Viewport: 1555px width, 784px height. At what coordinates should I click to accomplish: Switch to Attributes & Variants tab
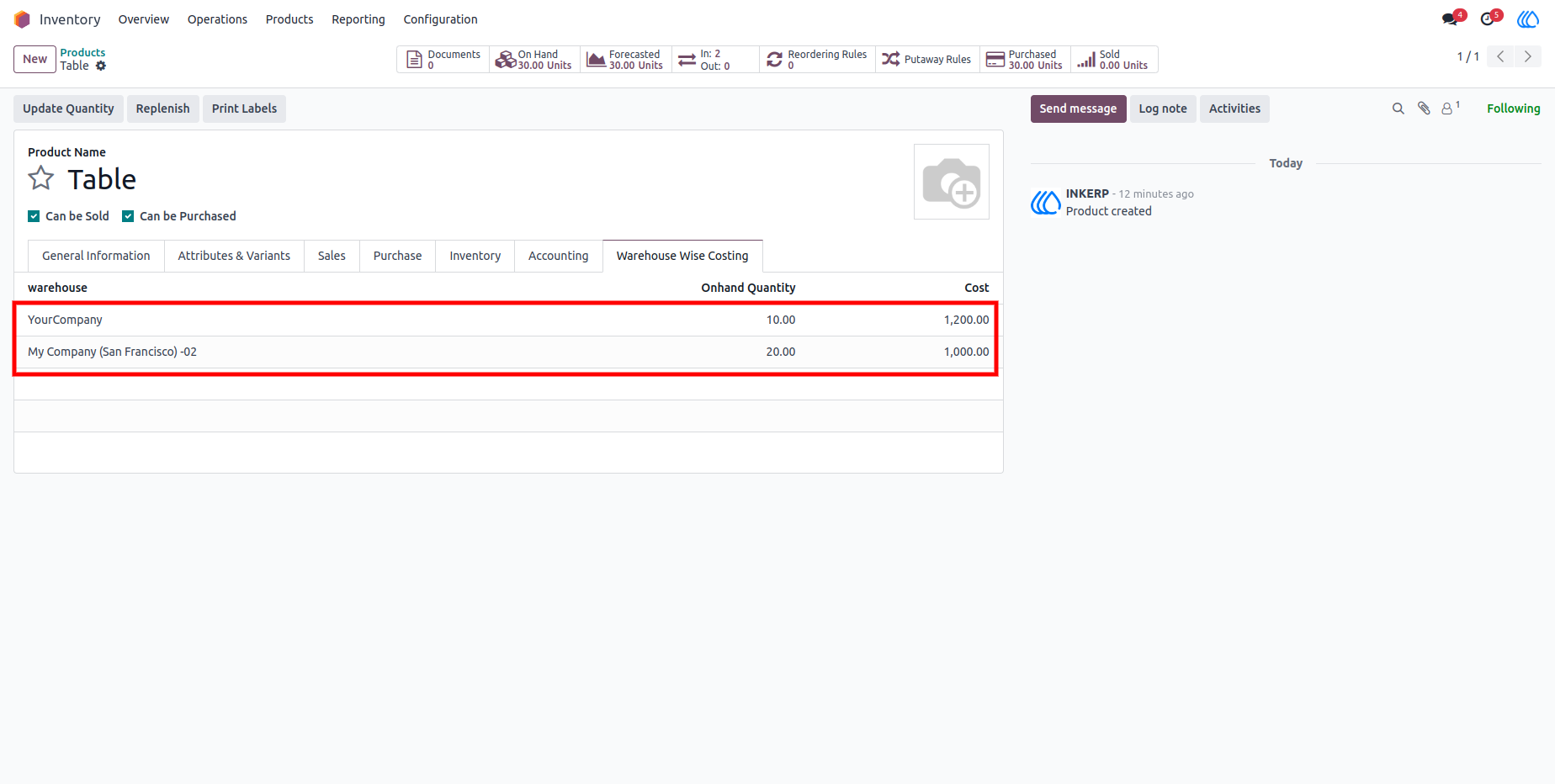coord(234,256)
